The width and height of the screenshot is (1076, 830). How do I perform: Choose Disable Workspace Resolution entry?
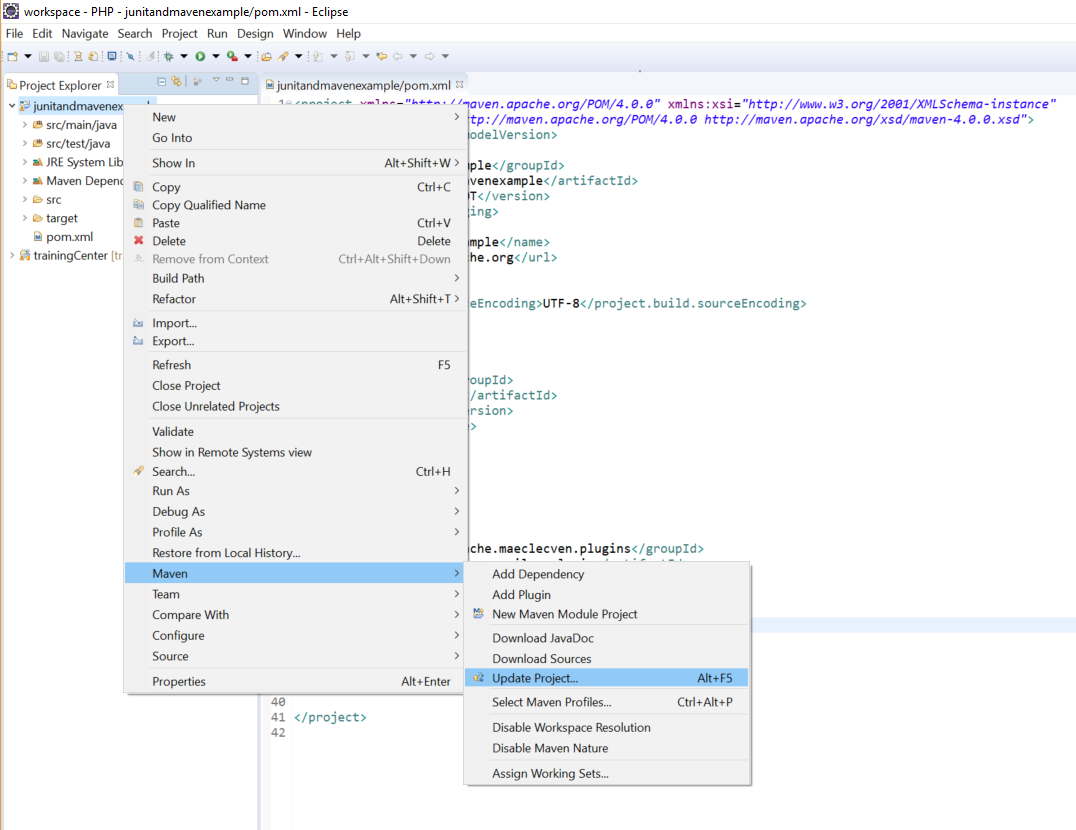[607, 727]
